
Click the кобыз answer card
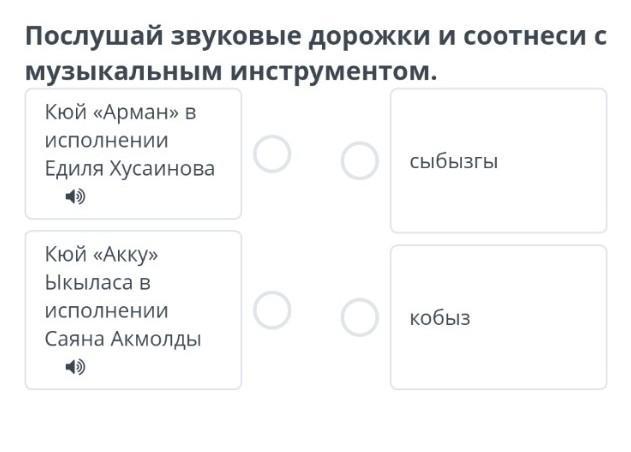pyautogui.click(x=498, y=317)
